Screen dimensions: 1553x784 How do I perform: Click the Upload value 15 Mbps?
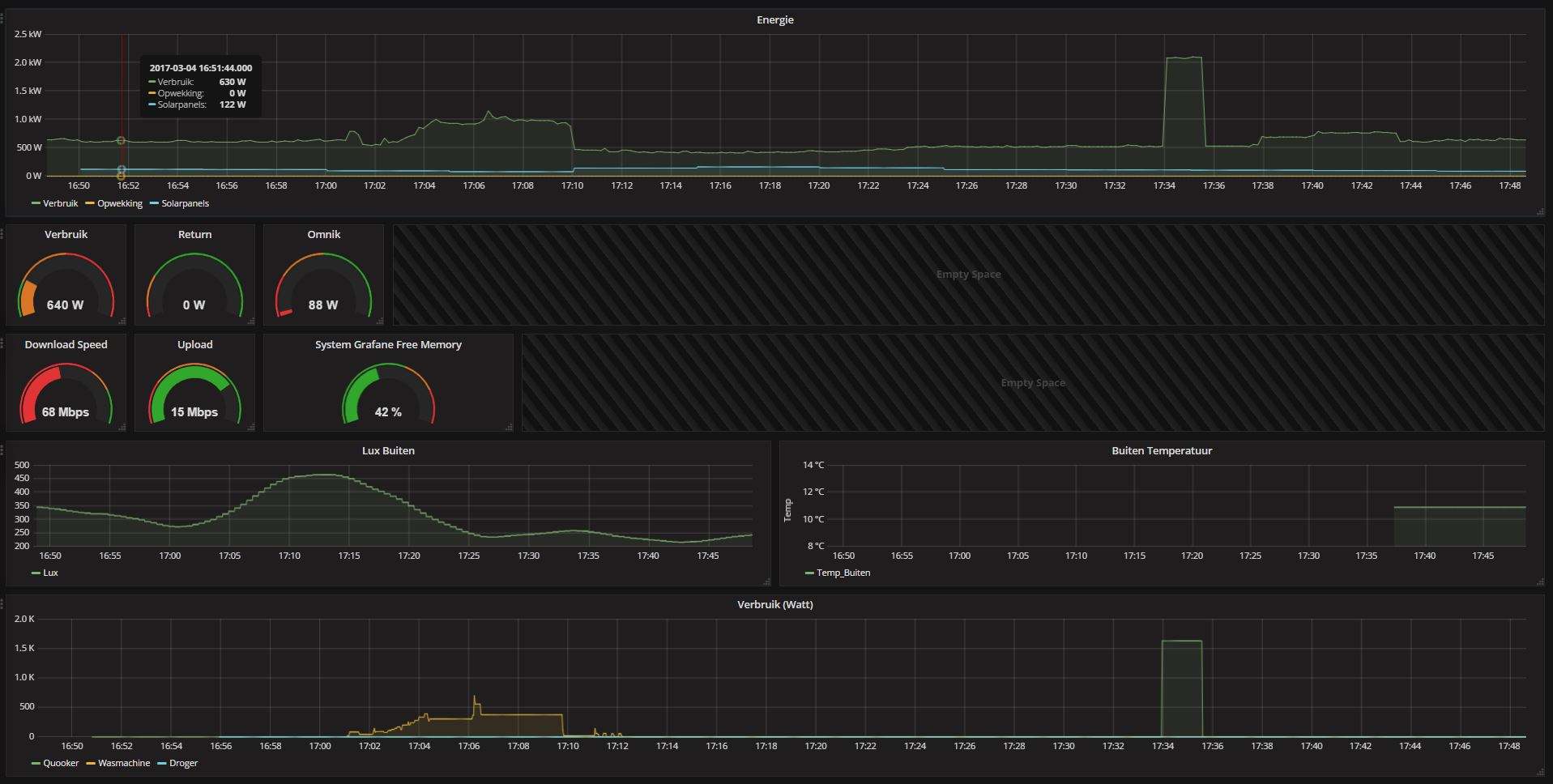pyautogui.click(x=194, y=412)
